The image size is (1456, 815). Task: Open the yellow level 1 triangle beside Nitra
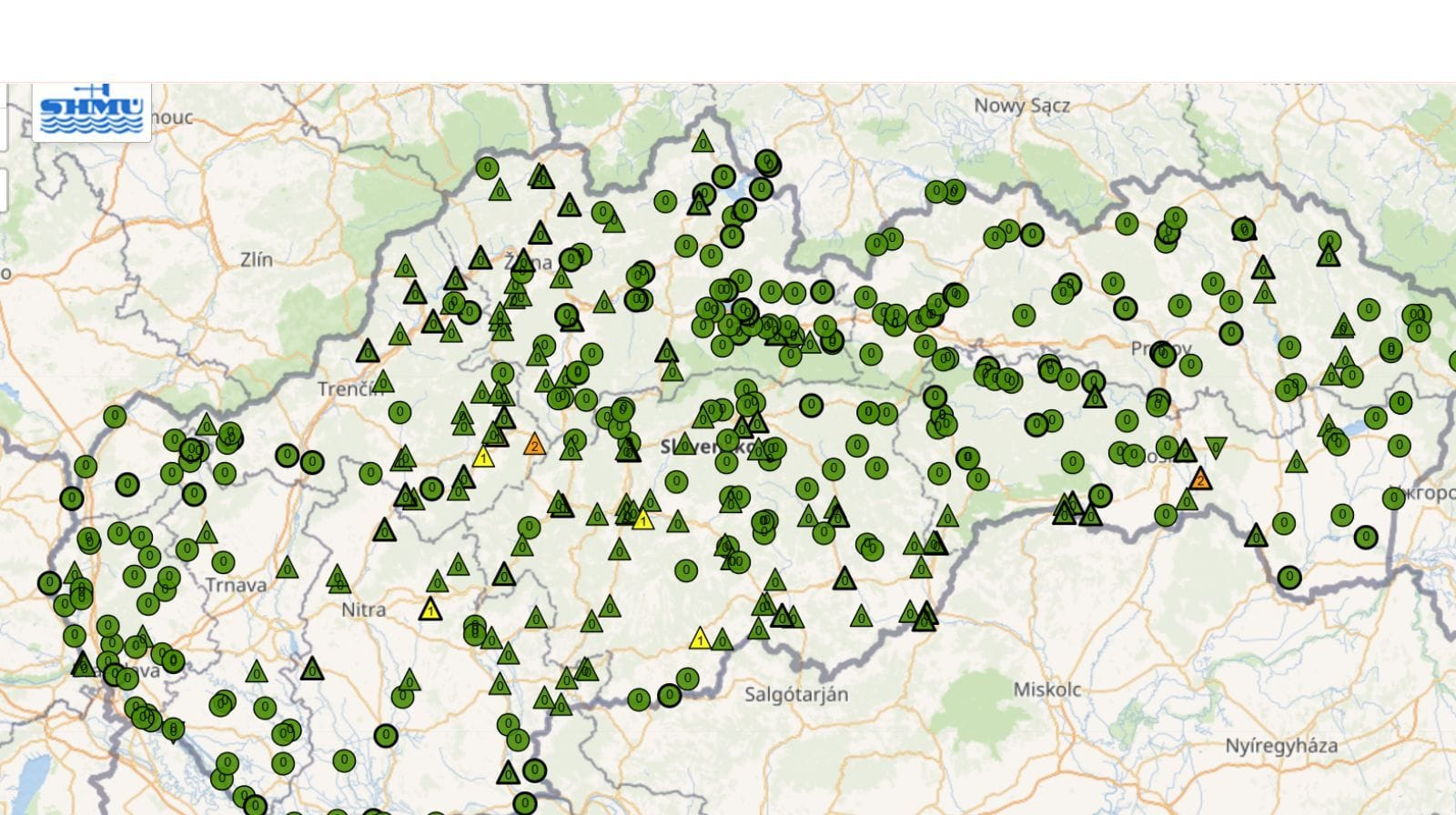[430, 609]
